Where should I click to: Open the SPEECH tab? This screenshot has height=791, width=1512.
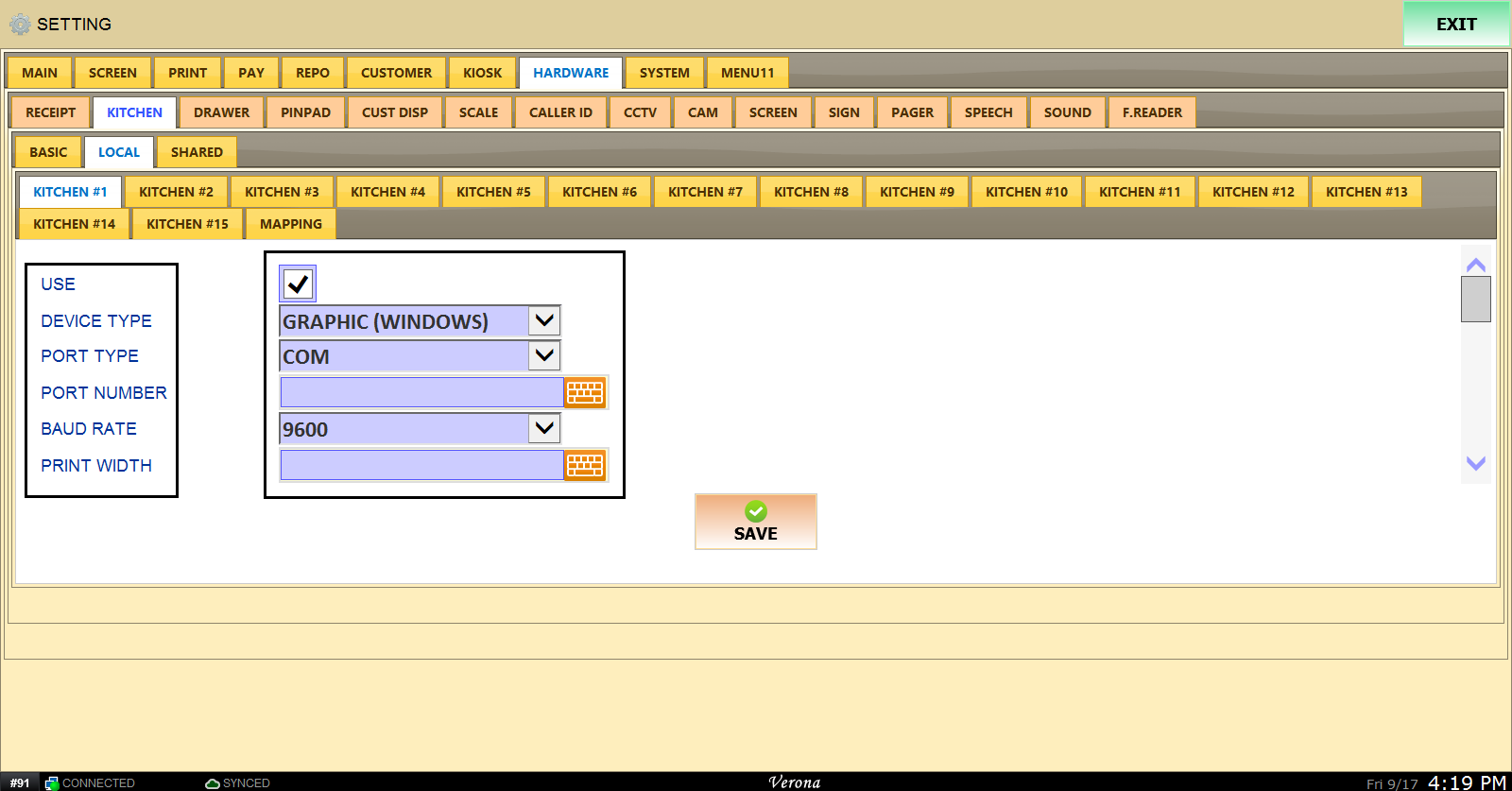[x=988, y=112]
